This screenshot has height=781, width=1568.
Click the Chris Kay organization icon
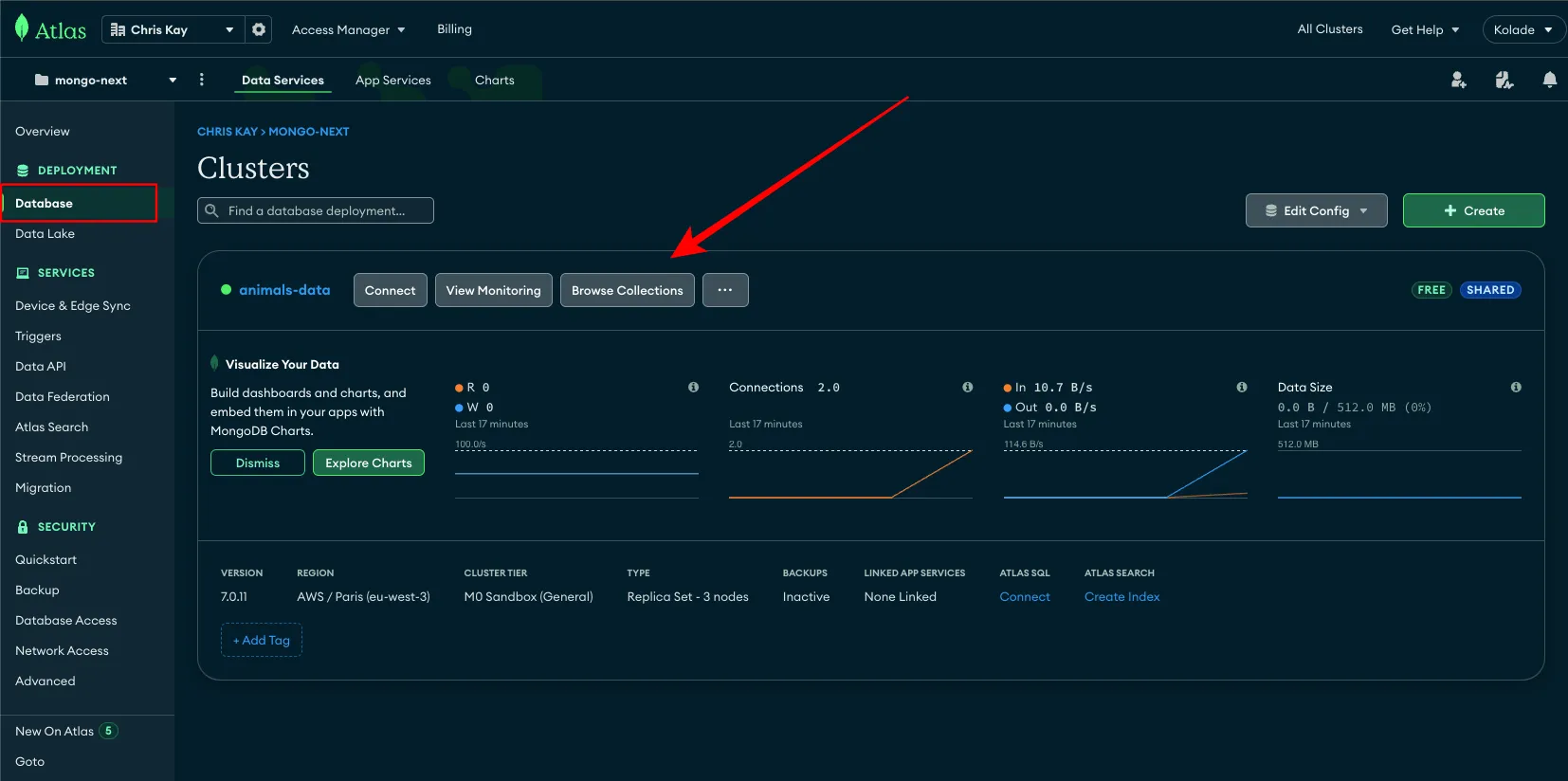pos(118,29)
